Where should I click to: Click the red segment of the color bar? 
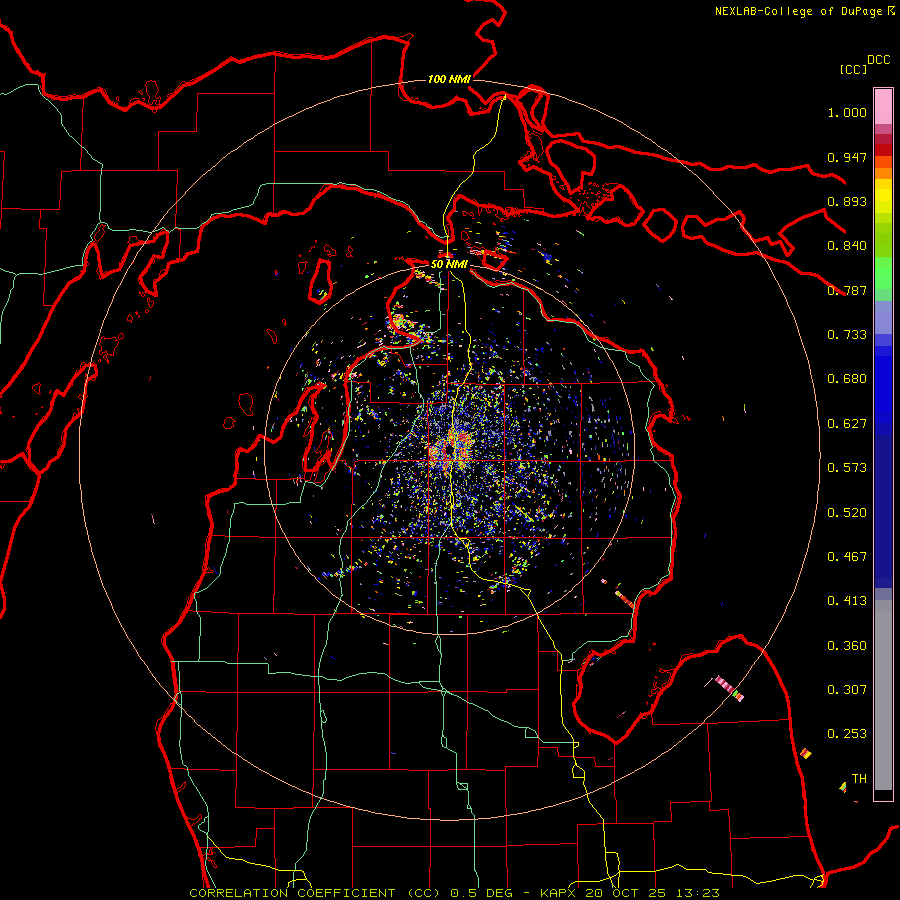tap(883, 149)
